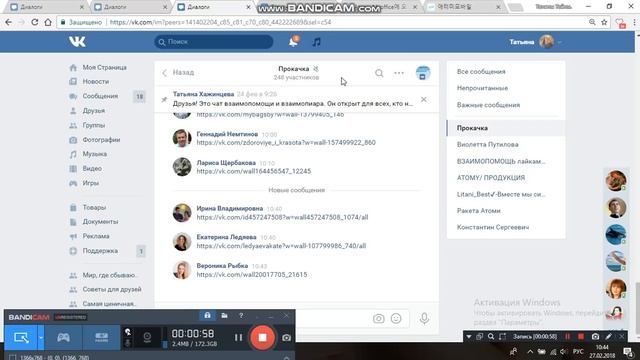Select Bandicam game recording mode gamepad
640x360 pixels.
[x=63, y=338]
